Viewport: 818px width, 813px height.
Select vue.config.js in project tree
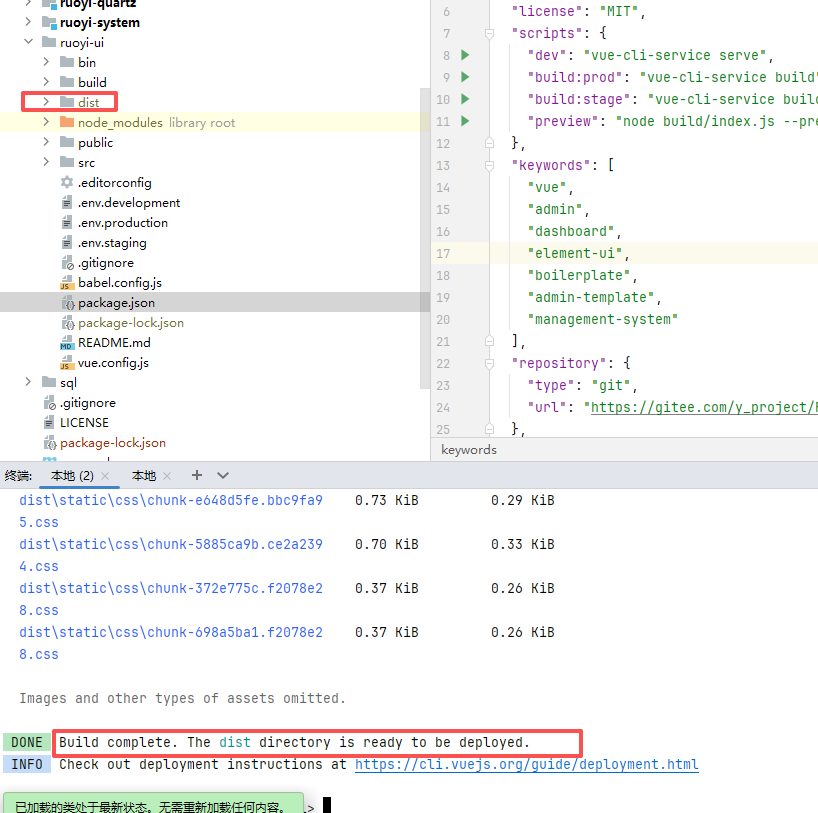[113, 362]
